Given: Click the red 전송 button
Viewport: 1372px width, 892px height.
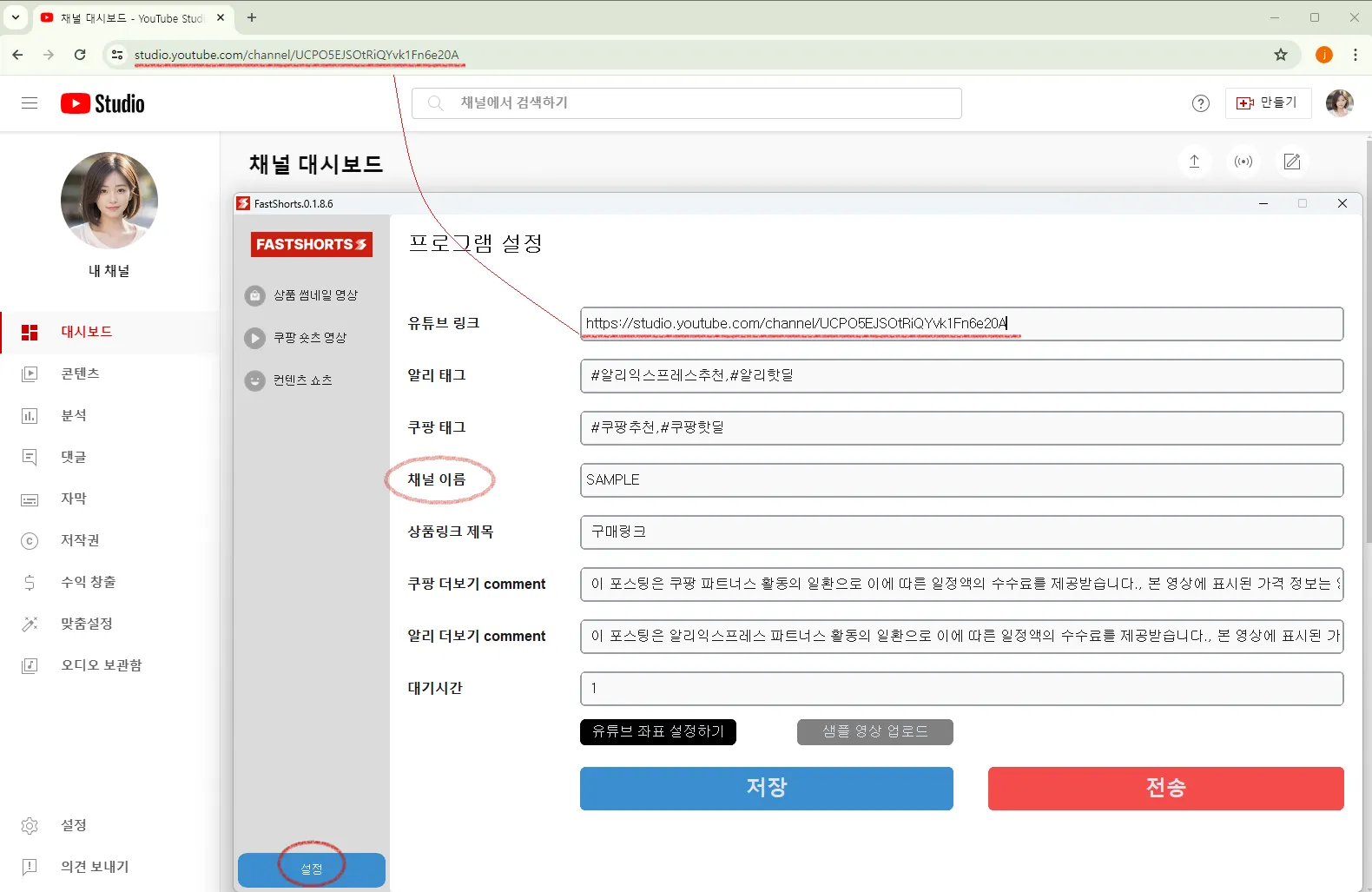Looking at the screenshot, I should pos(1166,789).
